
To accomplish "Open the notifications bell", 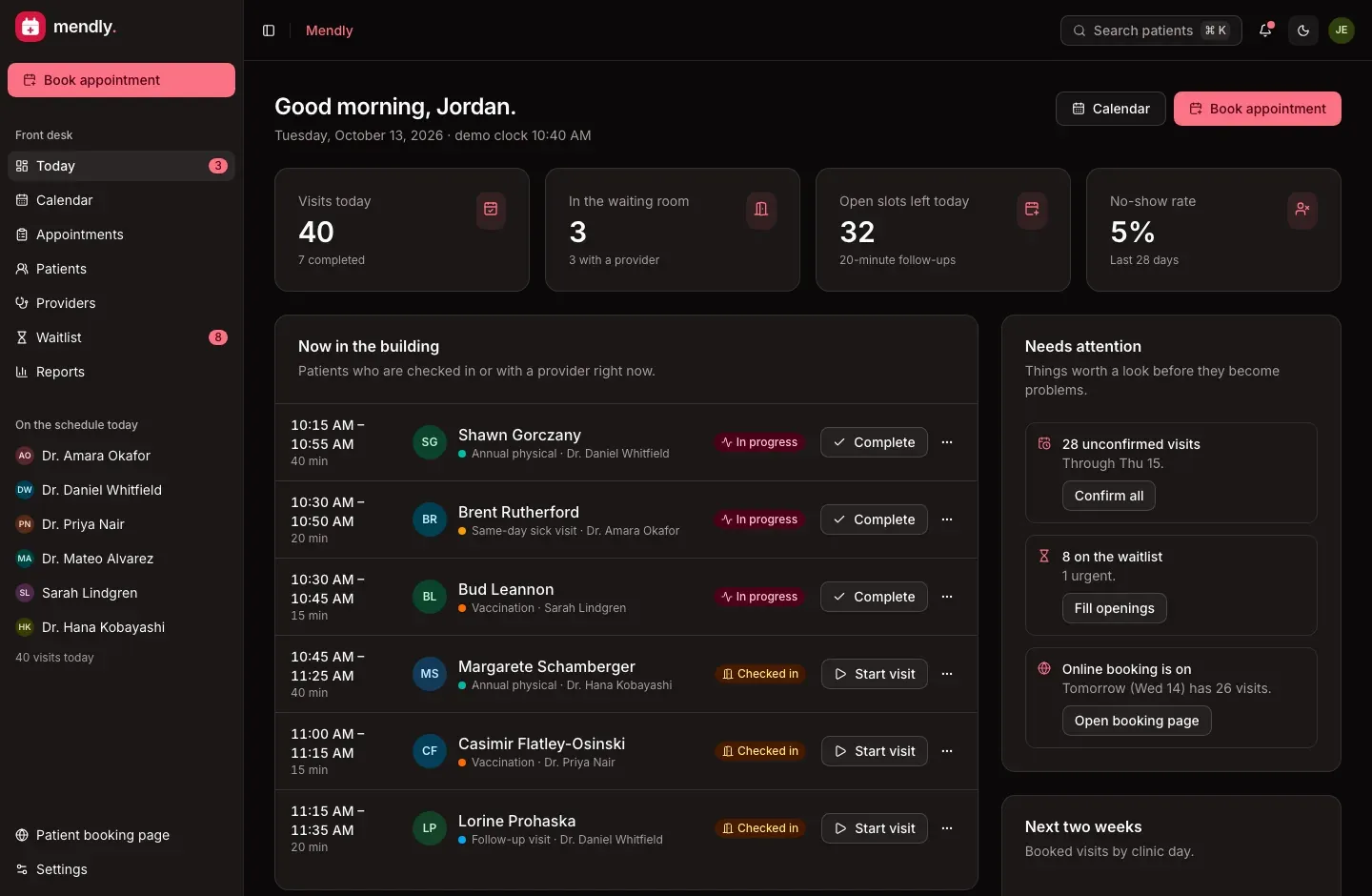I will 1265,31.
